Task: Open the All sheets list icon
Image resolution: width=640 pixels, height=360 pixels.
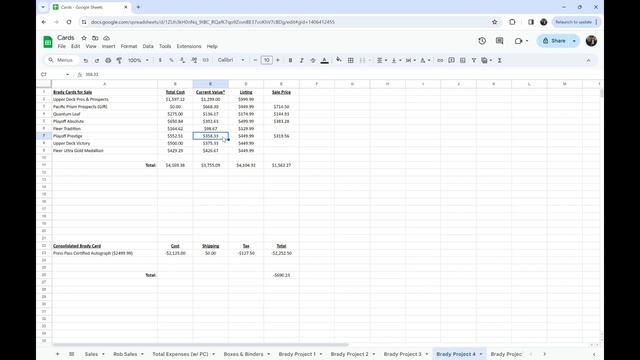Action: [71, 354]
